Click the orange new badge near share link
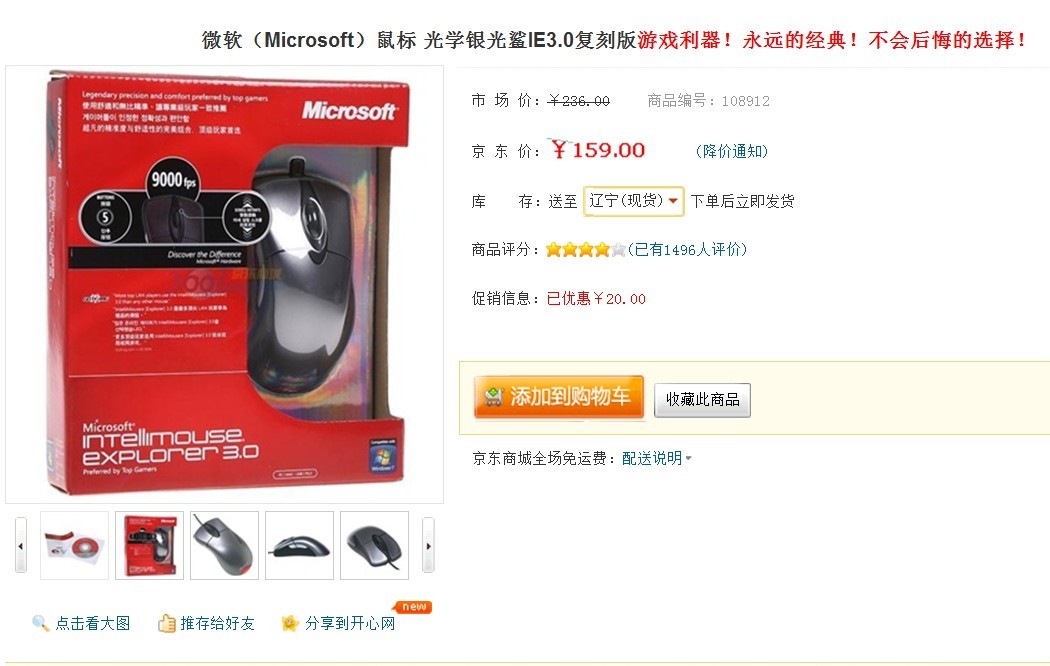 click(x=413, y=606)
